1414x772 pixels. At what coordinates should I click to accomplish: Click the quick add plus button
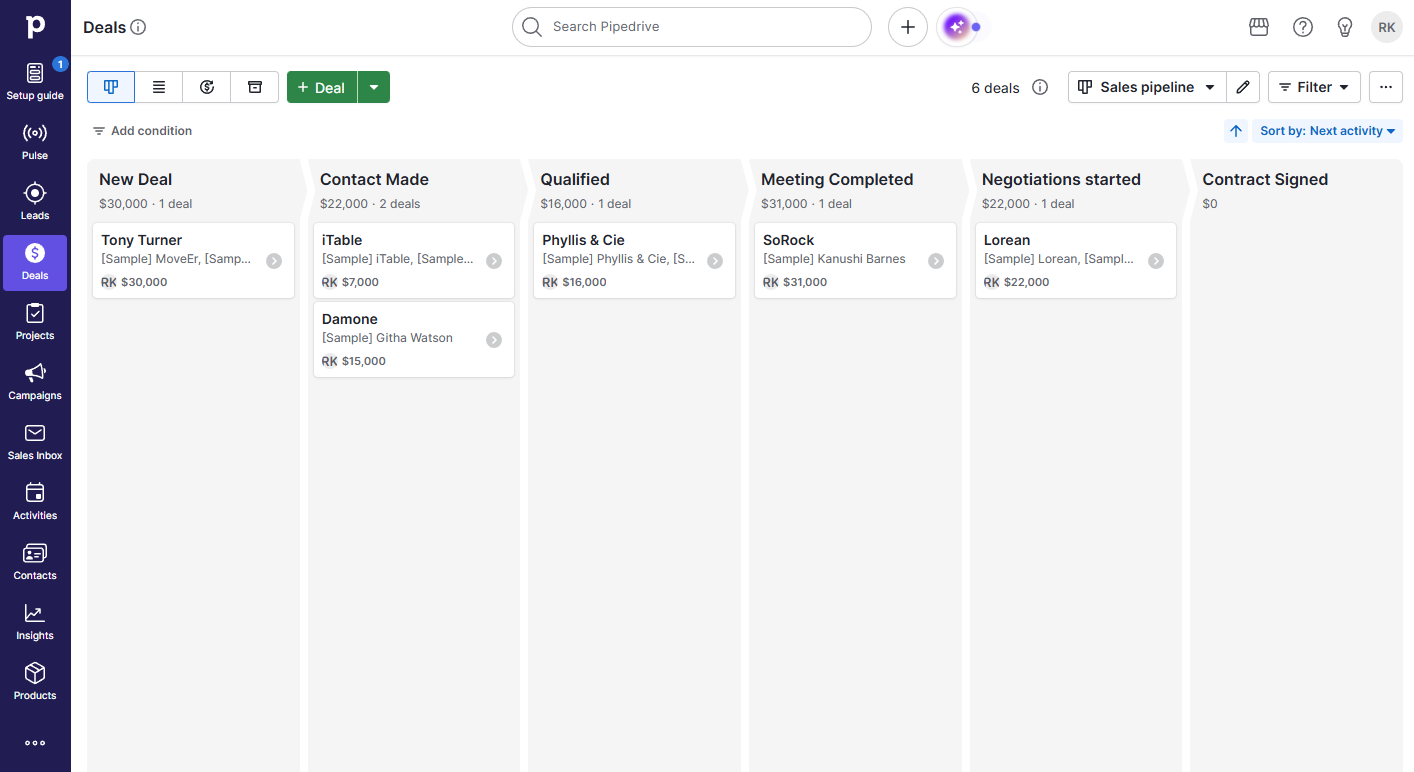click(x=908, y=27)
